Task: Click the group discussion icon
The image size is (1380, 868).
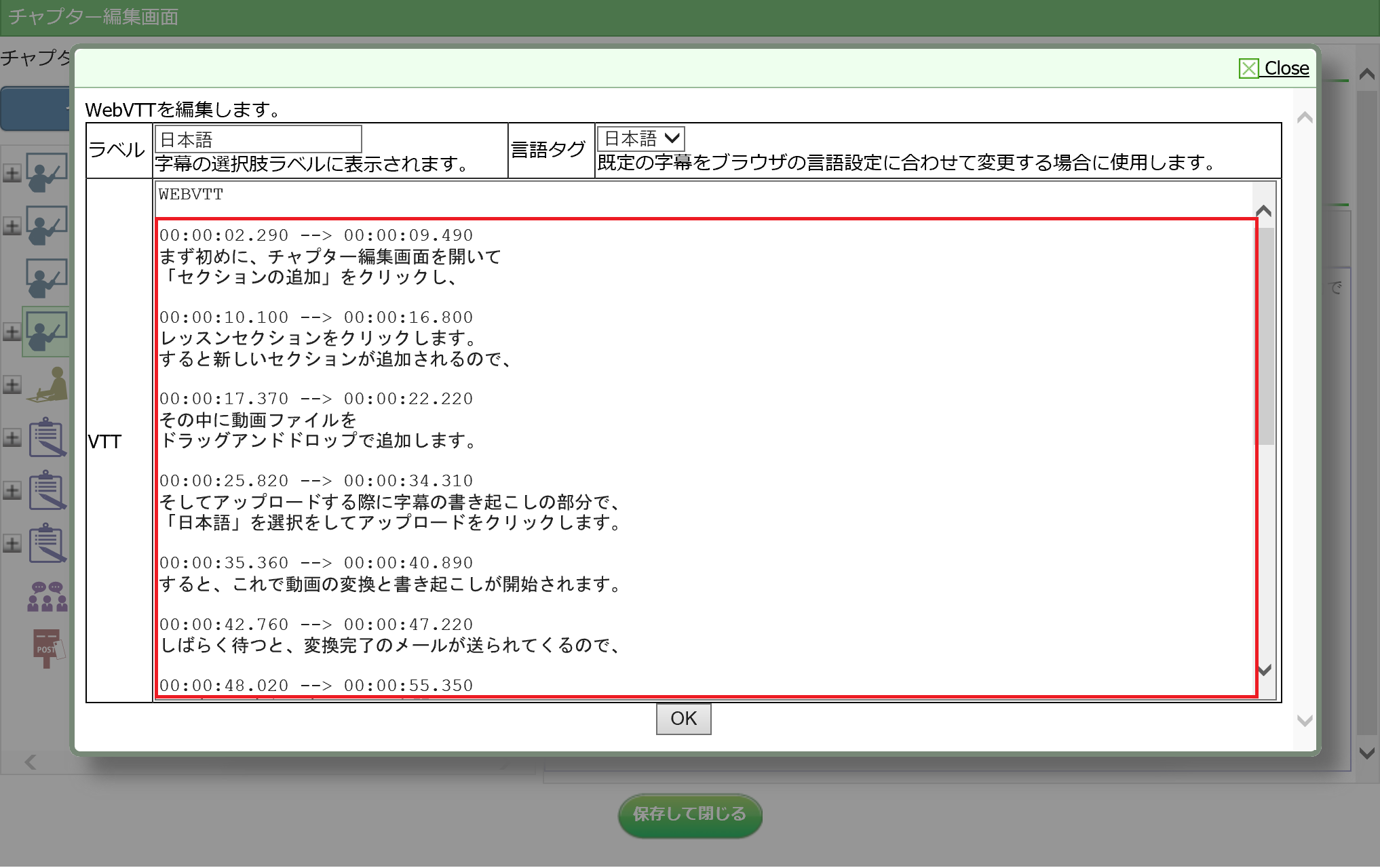Action: tap(47, 597)
